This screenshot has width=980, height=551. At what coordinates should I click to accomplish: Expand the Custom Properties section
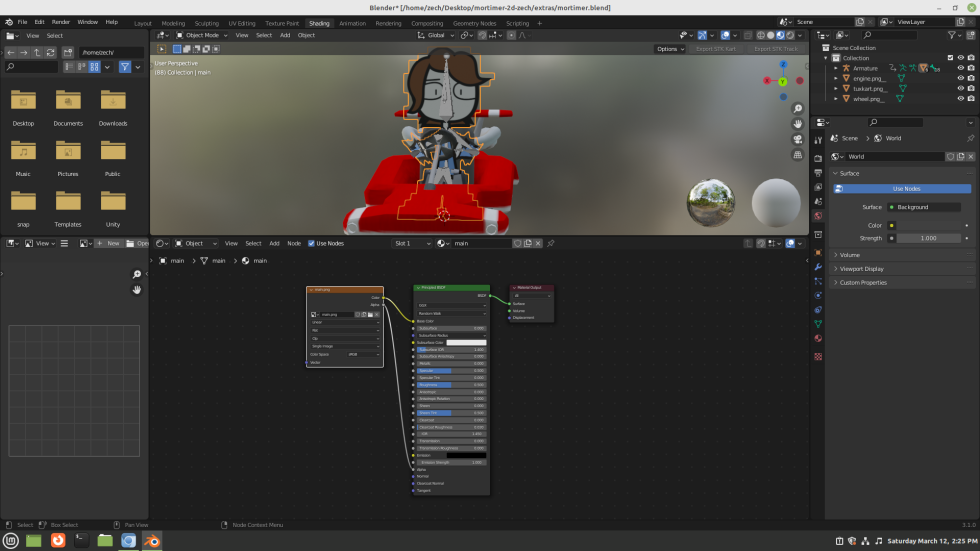(863, 282)
